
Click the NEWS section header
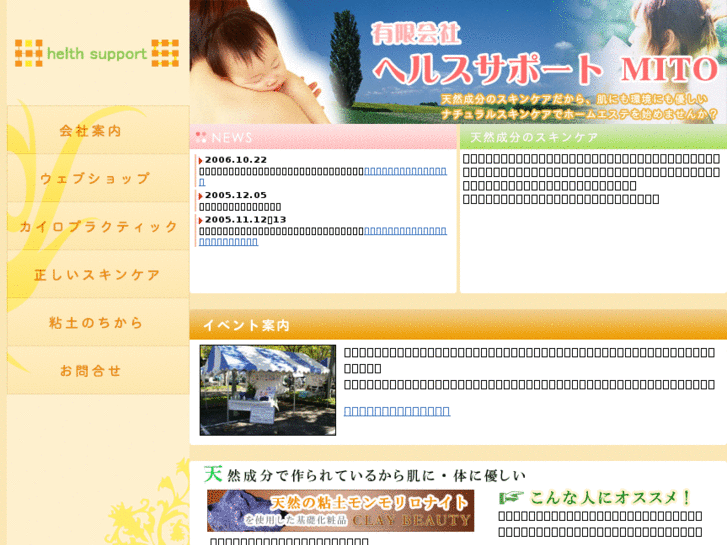(323, 137)
